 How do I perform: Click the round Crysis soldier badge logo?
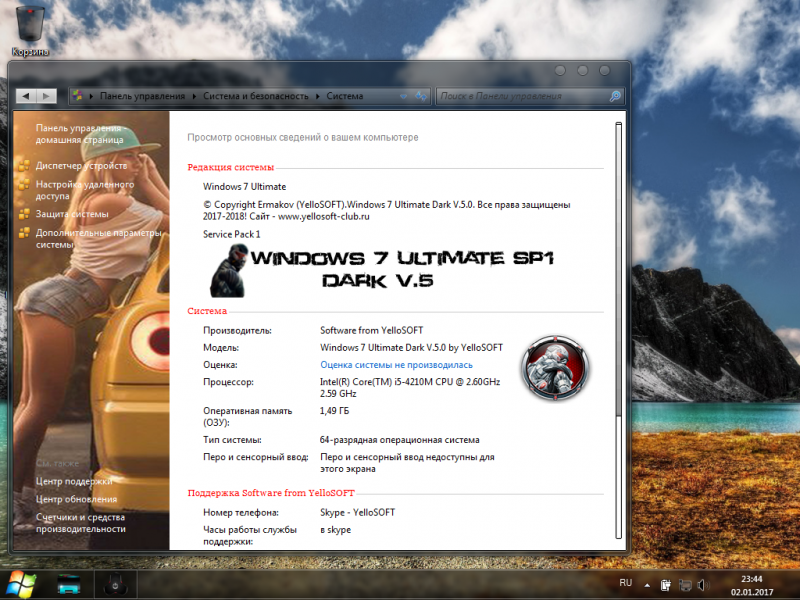point(555,367)
